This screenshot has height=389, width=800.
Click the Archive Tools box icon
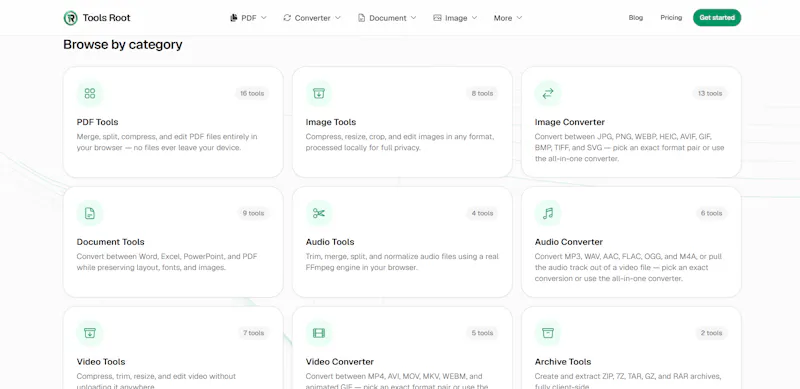[548, 333]
